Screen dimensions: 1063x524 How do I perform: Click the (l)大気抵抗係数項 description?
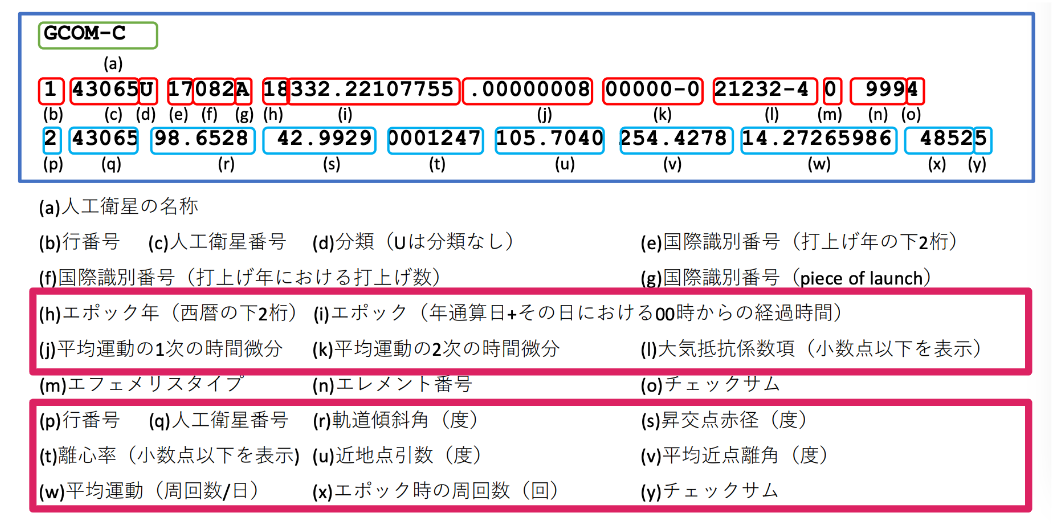(x=811, y=349)
